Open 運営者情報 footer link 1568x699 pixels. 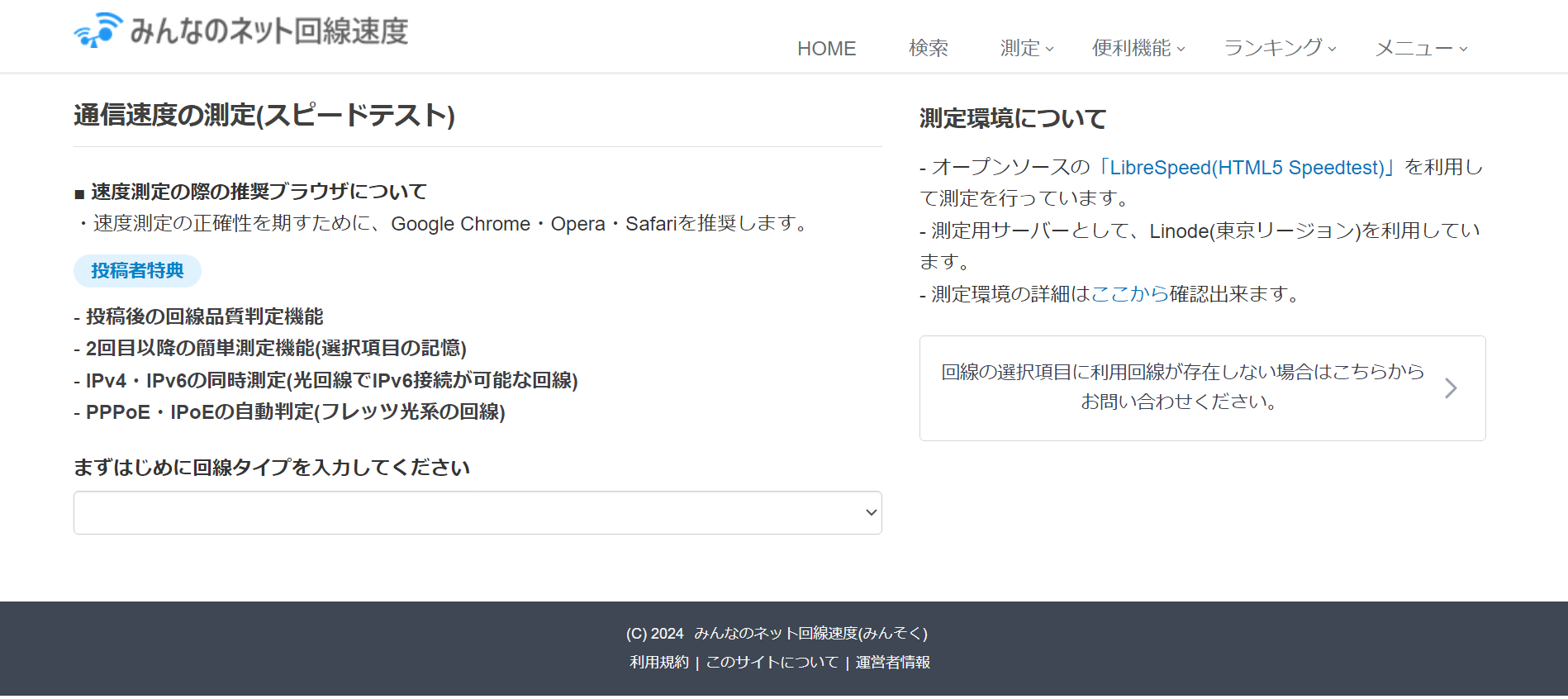click(x=892, y=663)
